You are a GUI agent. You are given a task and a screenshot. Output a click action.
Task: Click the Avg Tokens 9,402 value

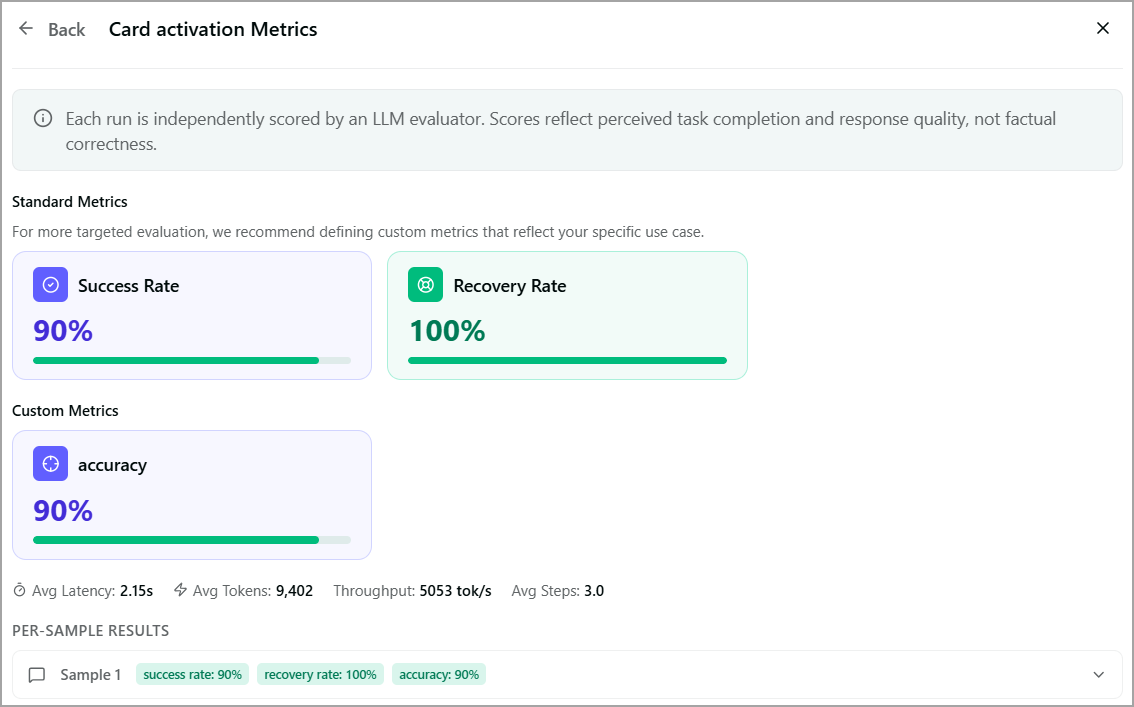click(x=294, y=591)
